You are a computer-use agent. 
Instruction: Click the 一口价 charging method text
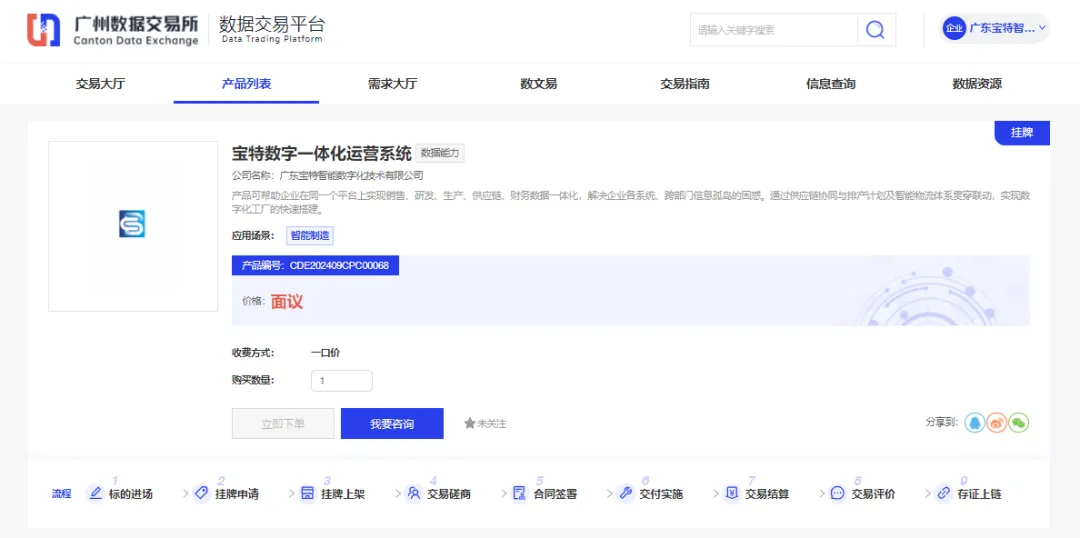pyautogui.click(x=325, y=353)
